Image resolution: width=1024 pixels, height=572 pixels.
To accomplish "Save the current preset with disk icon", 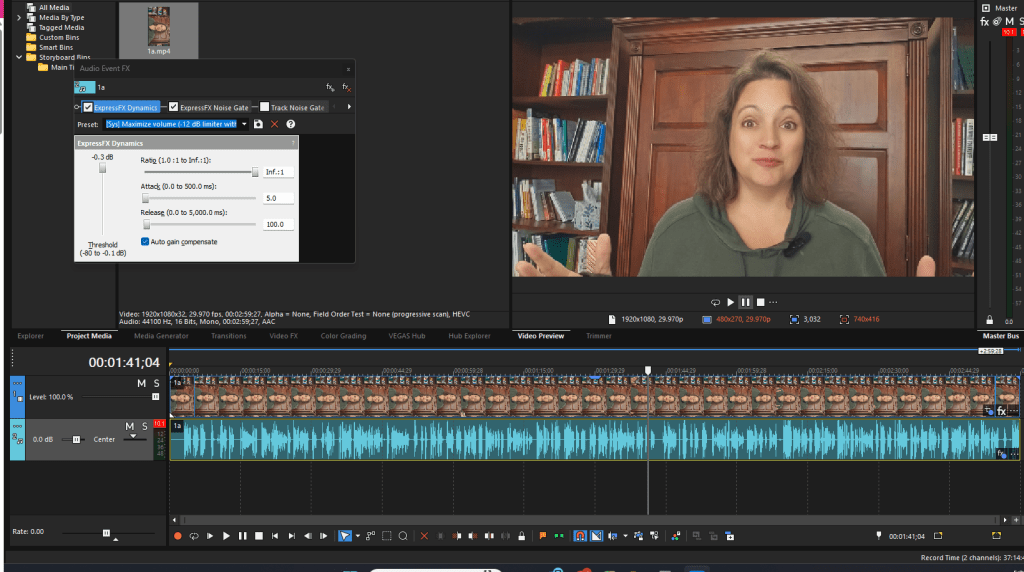I will point(258,124).
